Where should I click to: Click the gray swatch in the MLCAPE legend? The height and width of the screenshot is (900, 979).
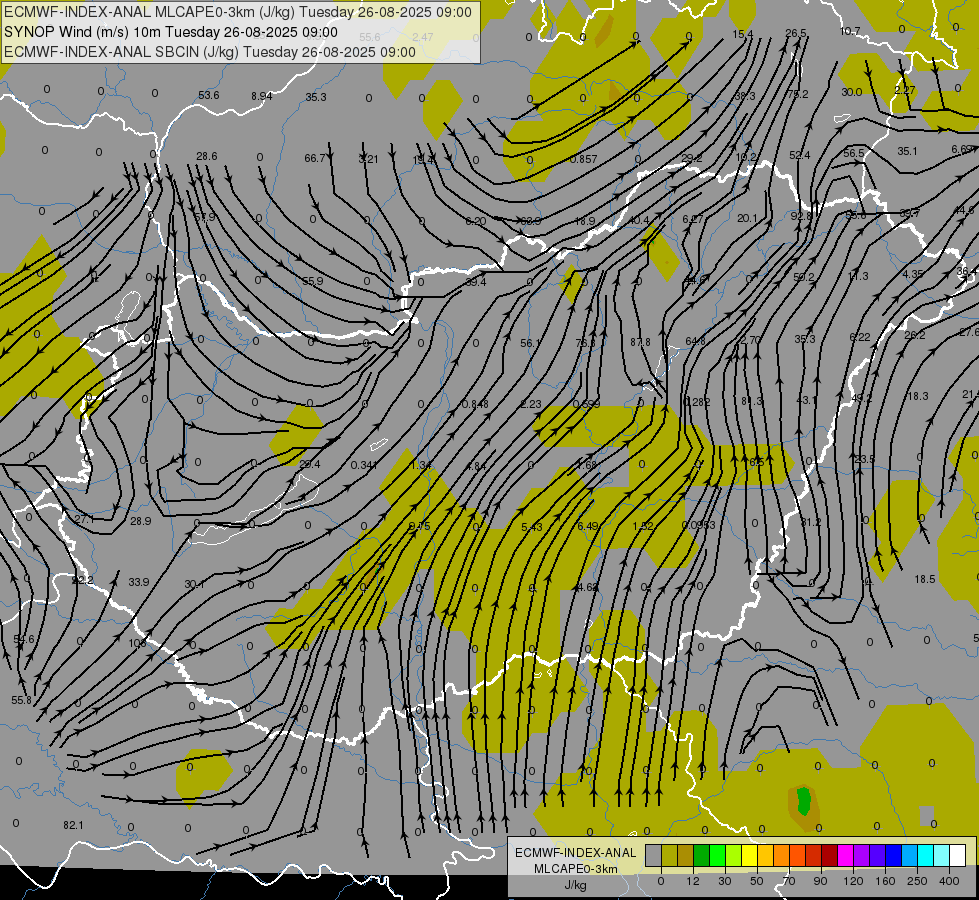click(x=654, y=855)
